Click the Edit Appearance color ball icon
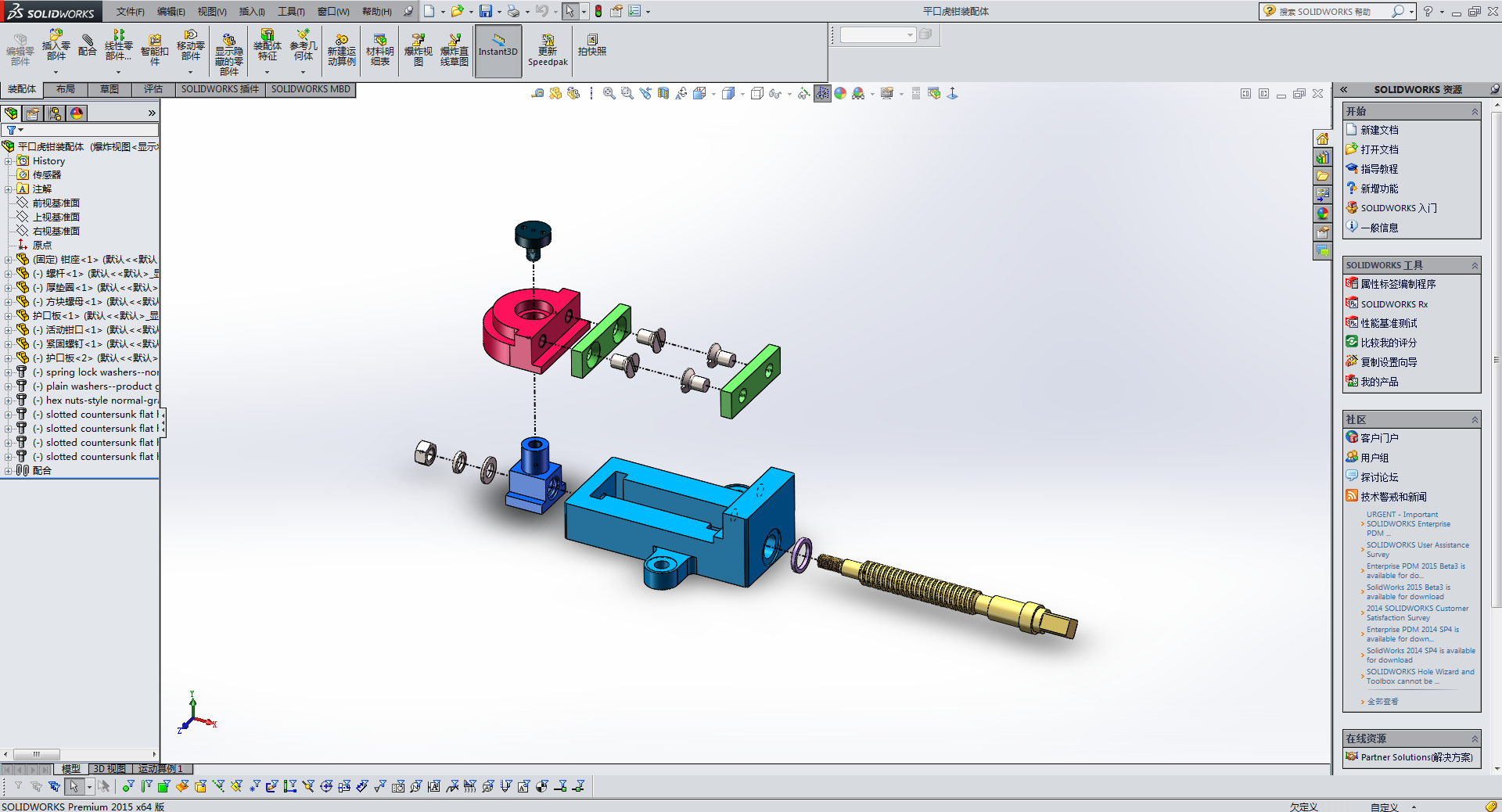 pyautogui.click(x=840, y=94)
